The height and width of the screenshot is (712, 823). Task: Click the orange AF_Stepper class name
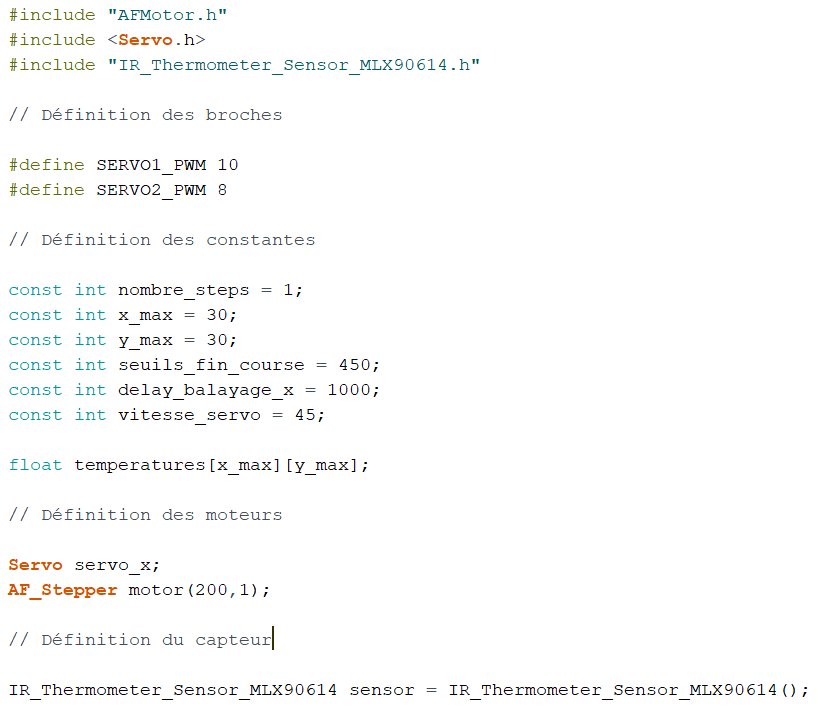(63, 590)
